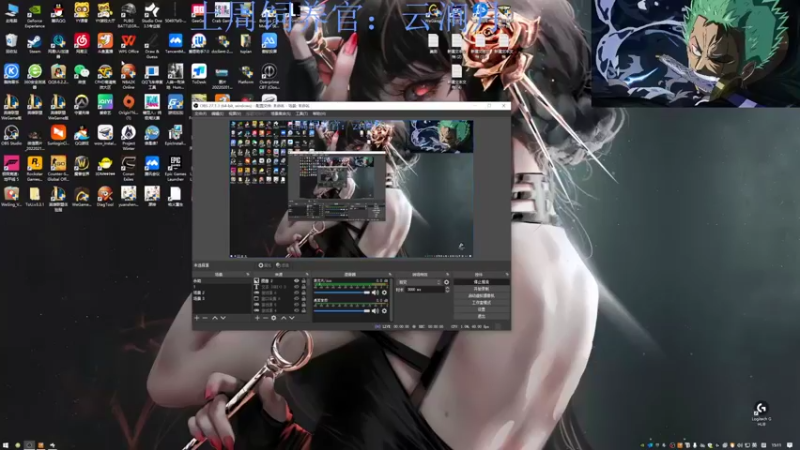Open Logitech G HUB desktop icon
The height and width of the screenshot is (450, 800).
pos(761,413)
